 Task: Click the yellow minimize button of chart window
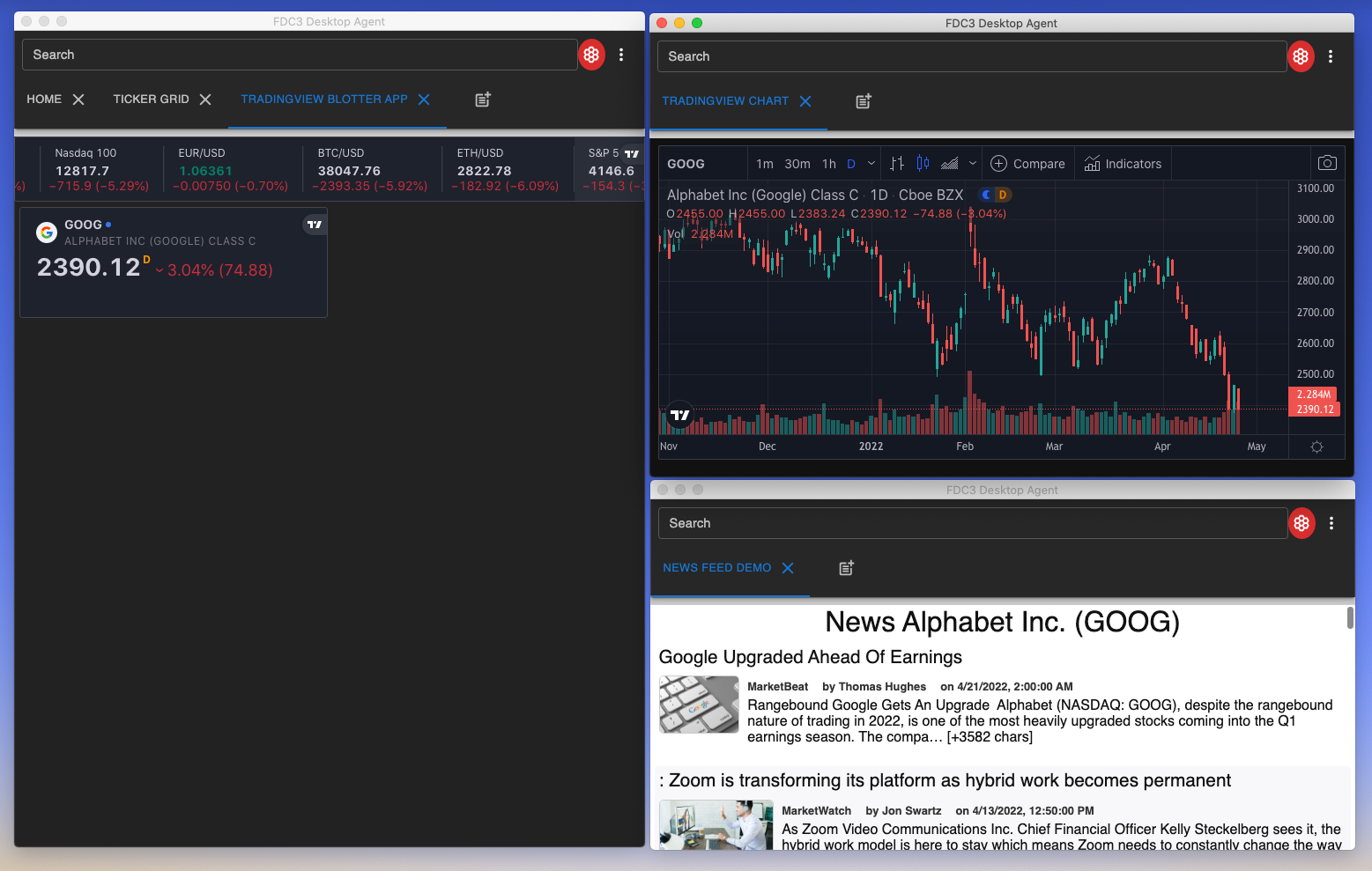pyautogui.click(x=679, y=23)
